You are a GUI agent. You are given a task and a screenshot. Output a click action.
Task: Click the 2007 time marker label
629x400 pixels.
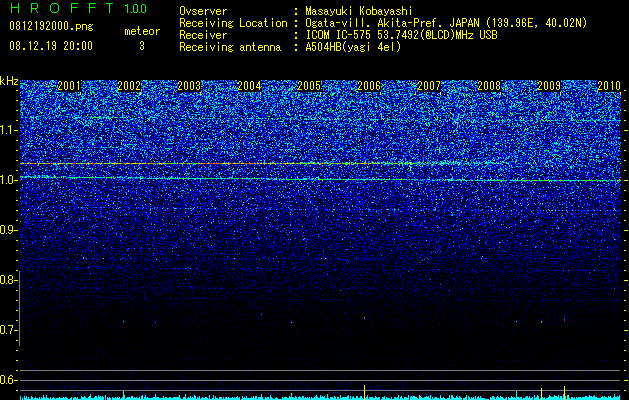click(x=429, y=86)
